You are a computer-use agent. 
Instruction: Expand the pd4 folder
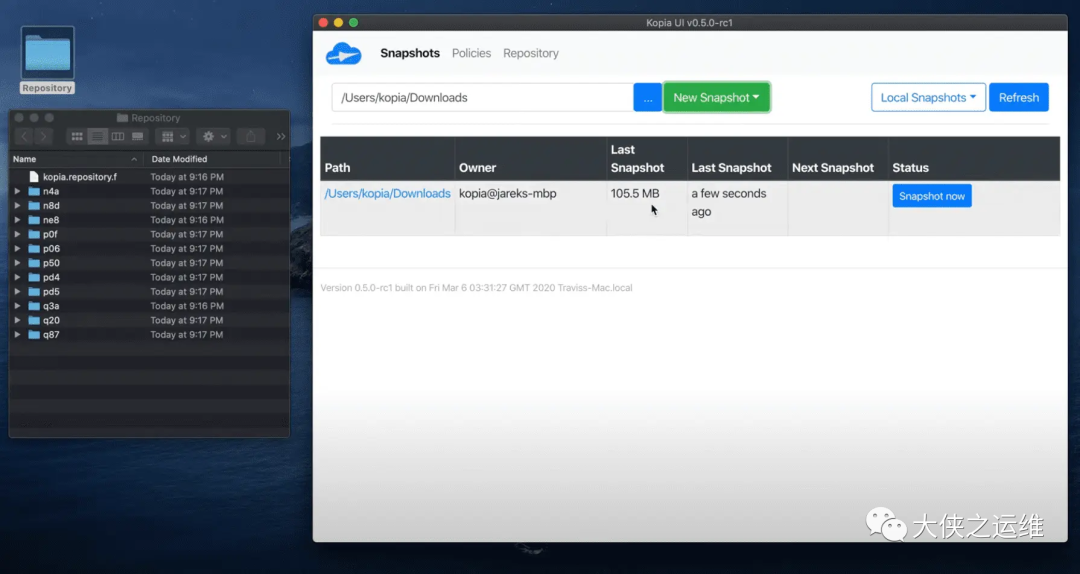click(17, 277)
